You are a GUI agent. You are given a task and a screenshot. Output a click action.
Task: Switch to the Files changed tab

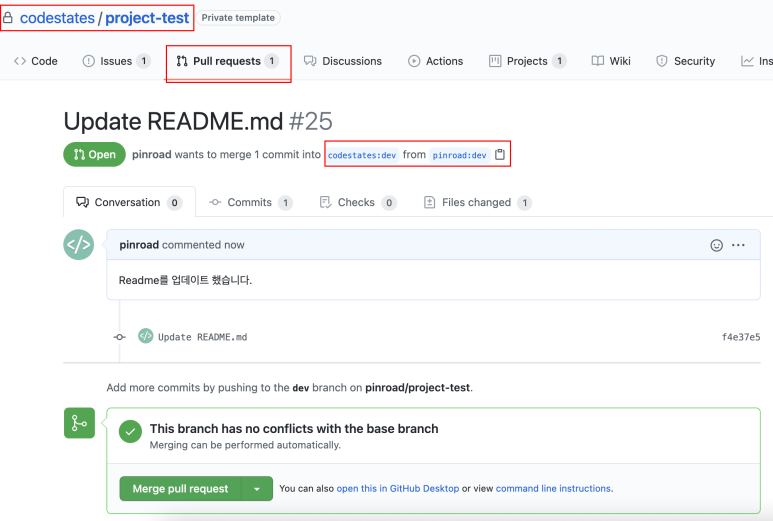pyautogui.click(x=477, y=203)
